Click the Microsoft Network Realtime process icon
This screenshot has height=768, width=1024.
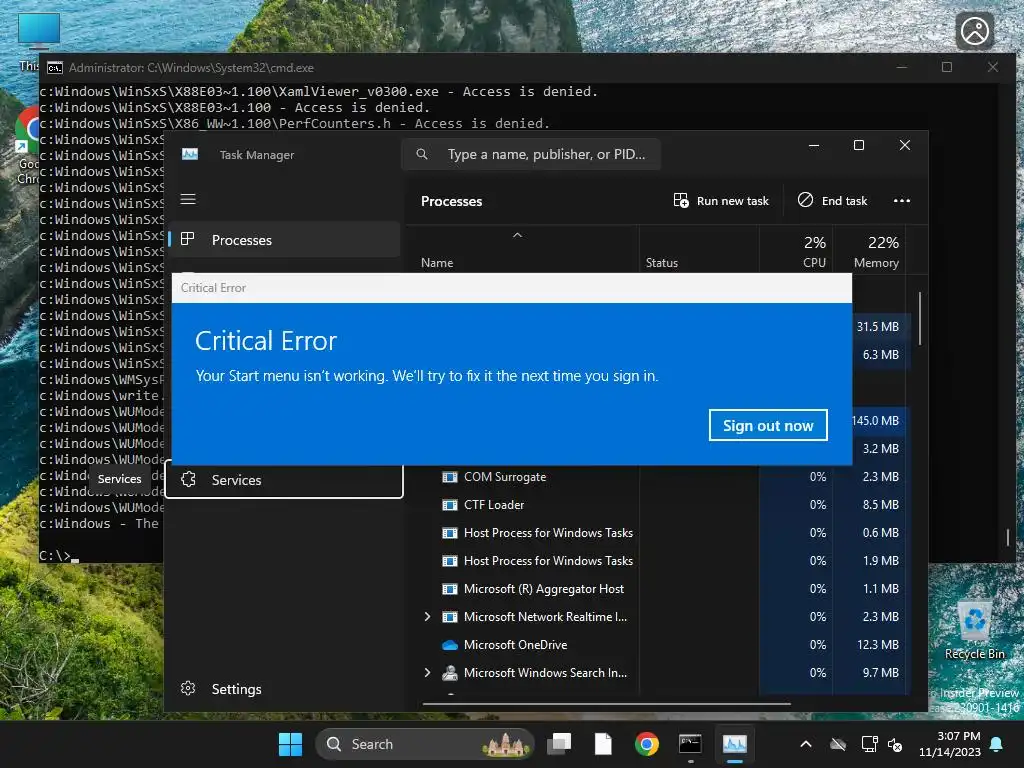[x=450, y=616]
